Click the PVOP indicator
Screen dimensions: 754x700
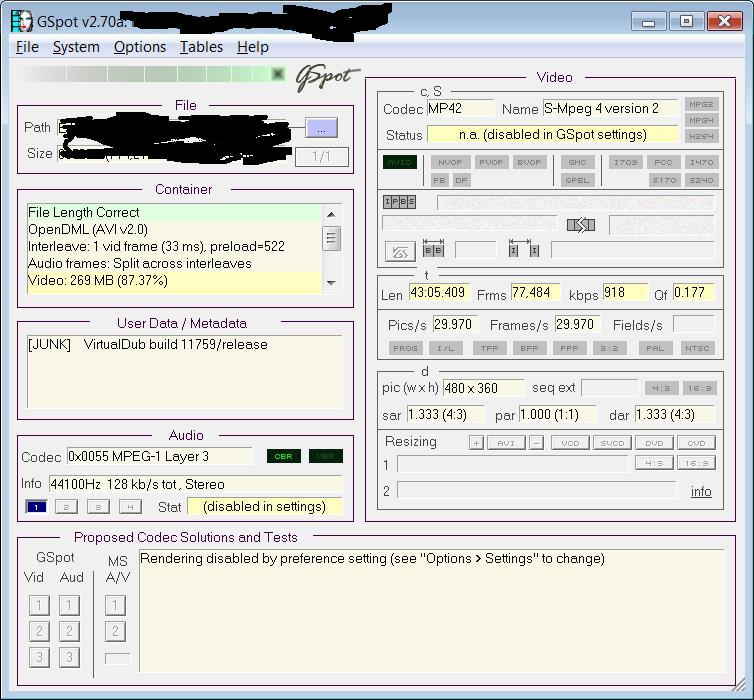491,162
